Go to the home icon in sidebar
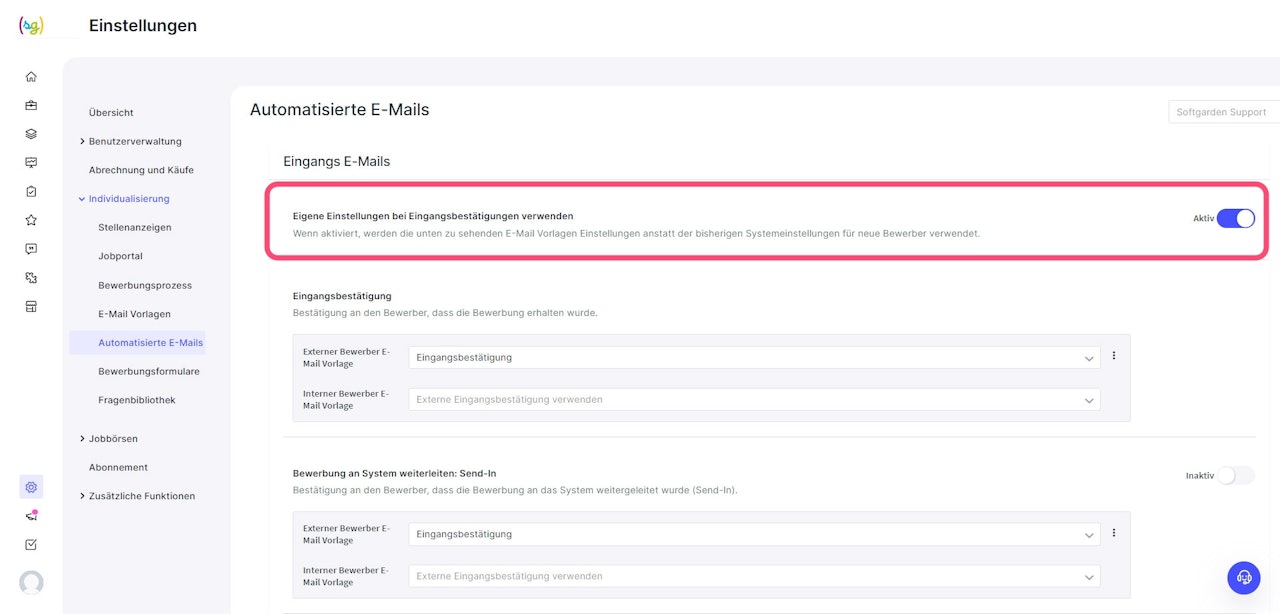The width and height of the screenshot is (1280, 614). click(31, 76)
